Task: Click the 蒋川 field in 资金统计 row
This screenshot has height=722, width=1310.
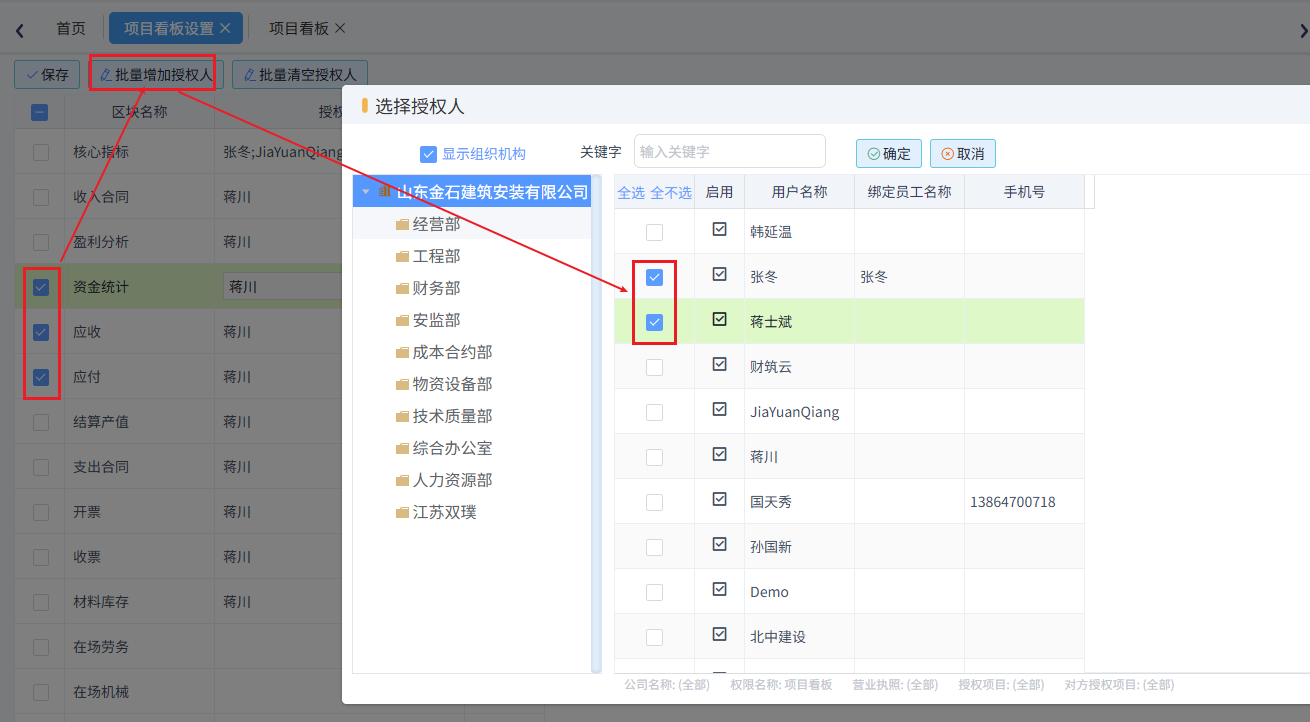Action: (283, 287)
